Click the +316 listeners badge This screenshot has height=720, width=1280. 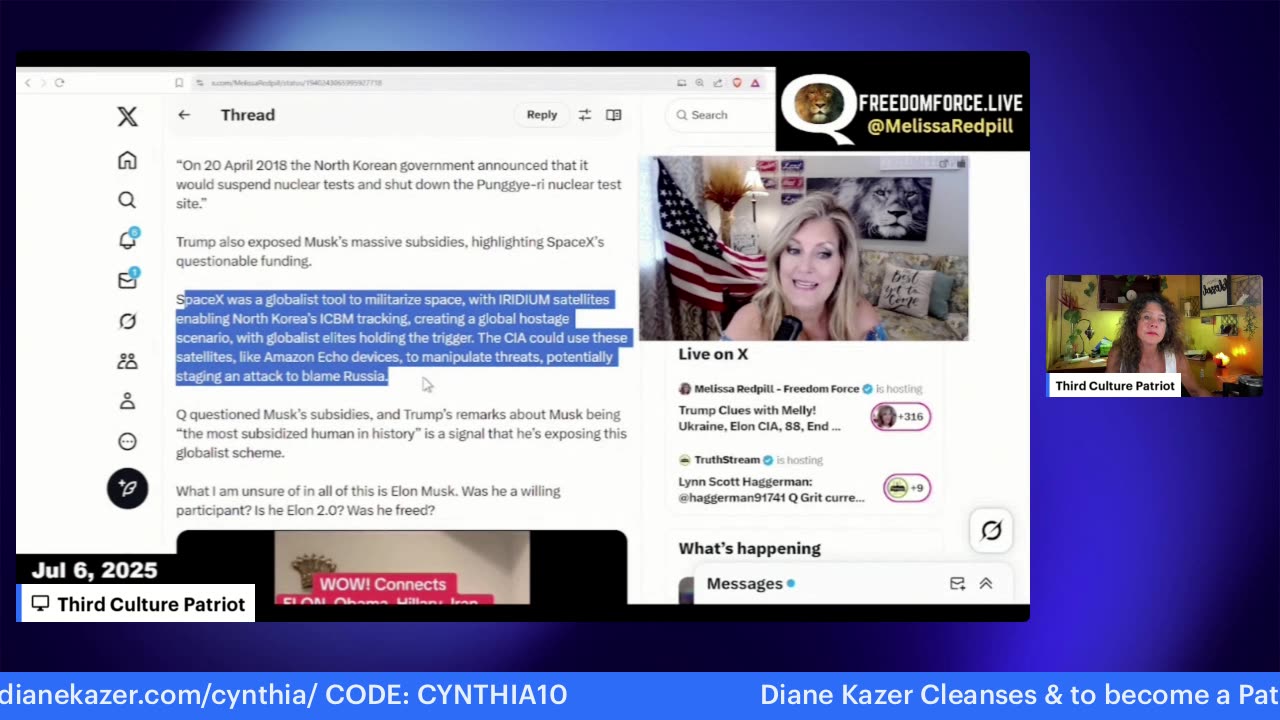(x=901, y=417)
